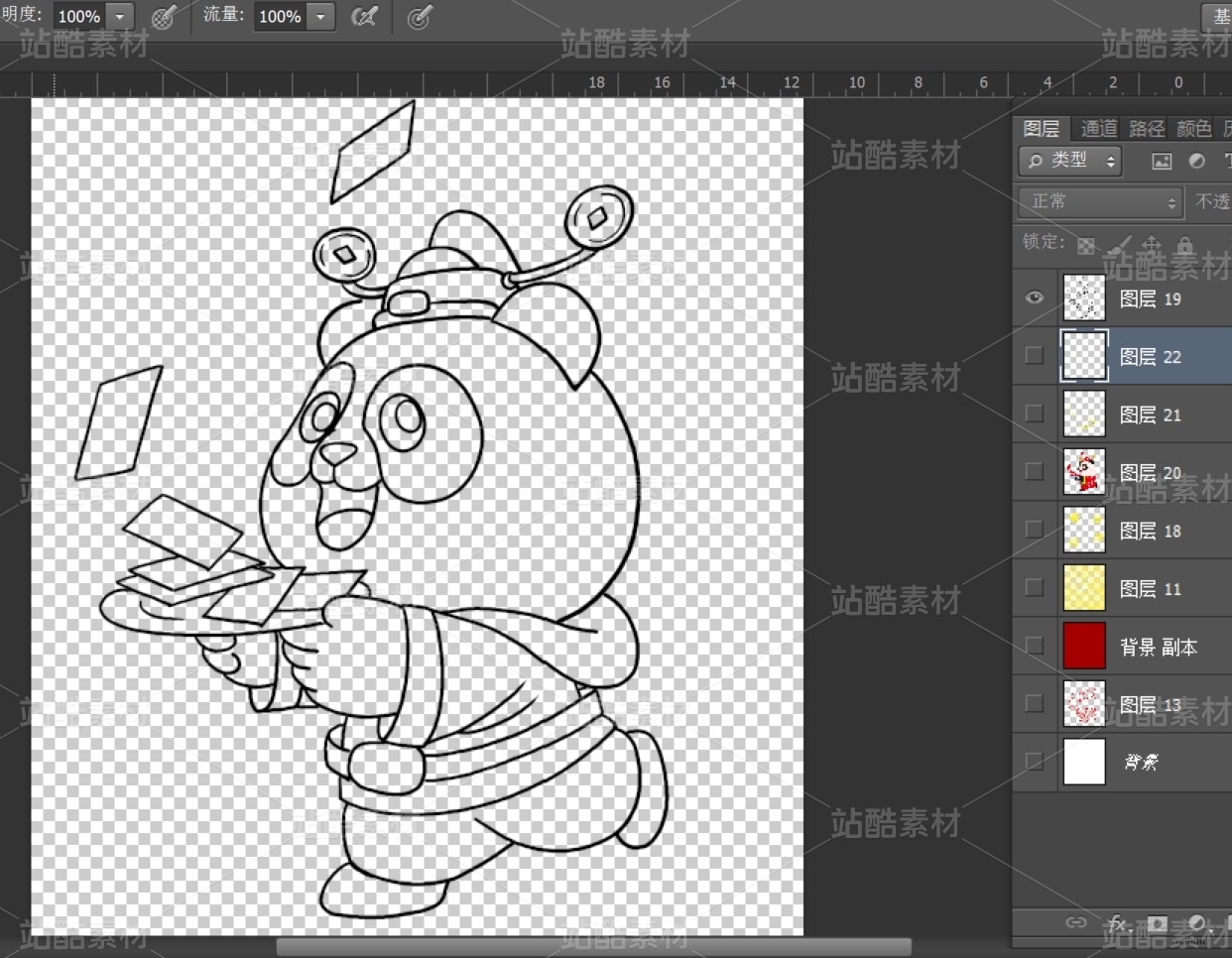Click layer name 图层 11
This screenshot has width=1232, height=958.
pos(1151,588)
